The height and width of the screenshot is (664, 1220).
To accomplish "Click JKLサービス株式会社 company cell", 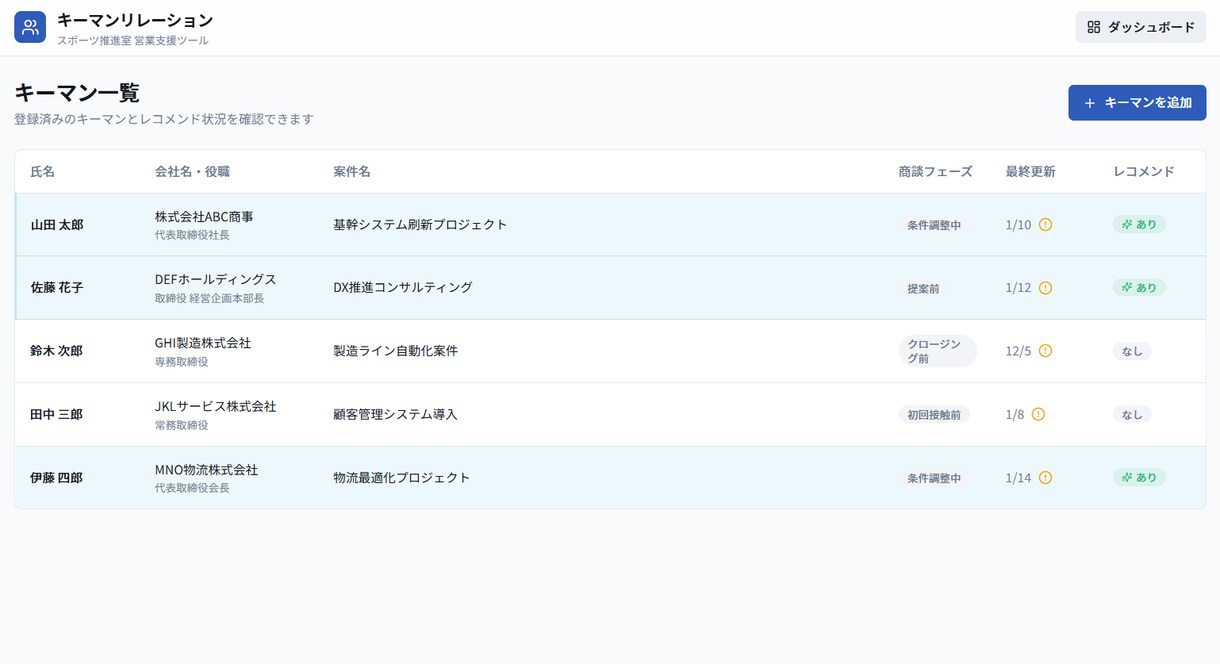I will click(216, 407).
